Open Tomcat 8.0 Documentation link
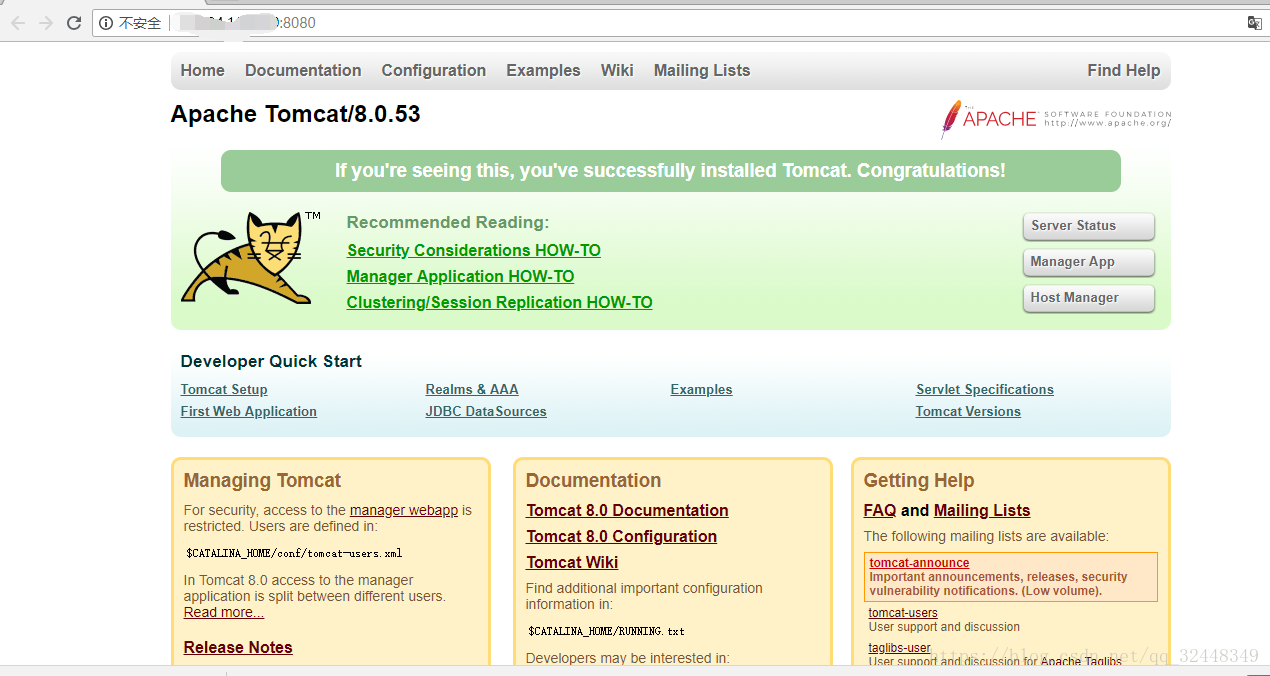 click(x=627, y=510)
